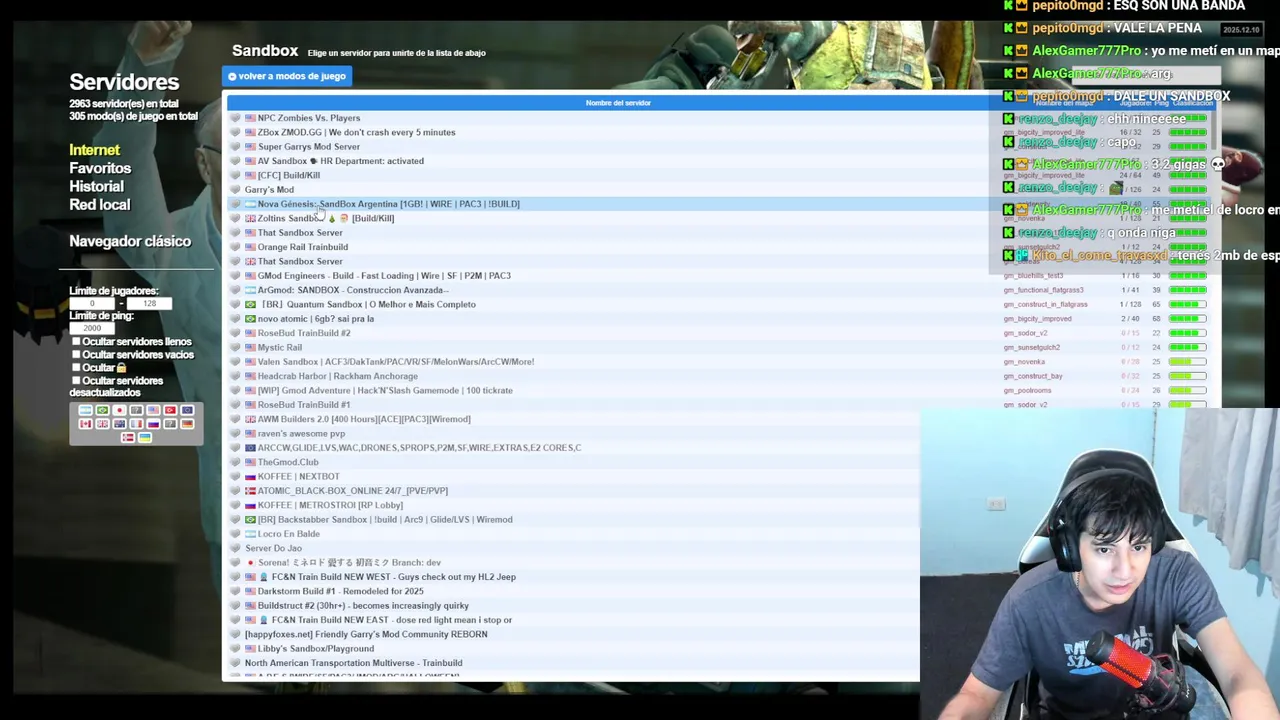Toggle Germany flag region filter
1280x720 pixels.
pos(187,424)
